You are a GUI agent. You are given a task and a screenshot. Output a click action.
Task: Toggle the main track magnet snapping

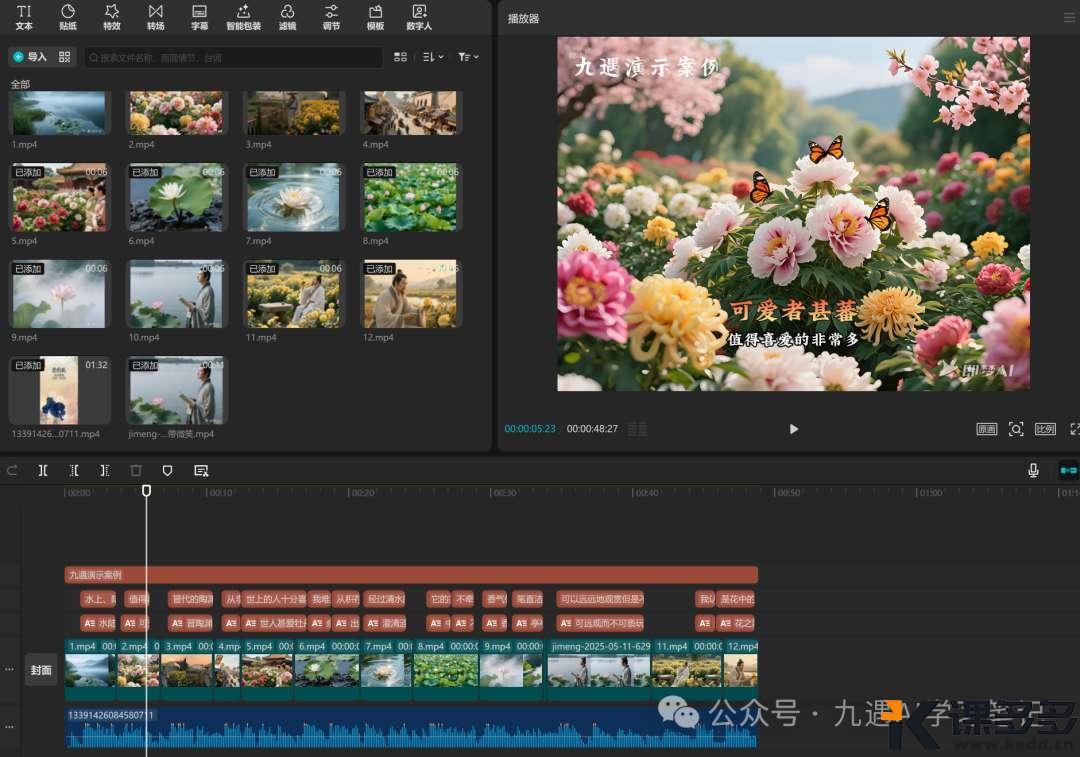tap(1068, 470)
